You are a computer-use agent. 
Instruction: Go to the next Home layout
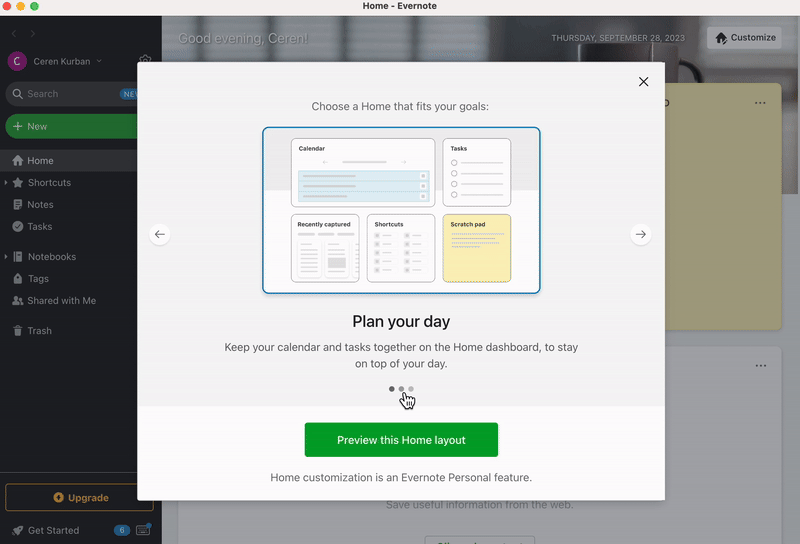(x=641, y=234)
